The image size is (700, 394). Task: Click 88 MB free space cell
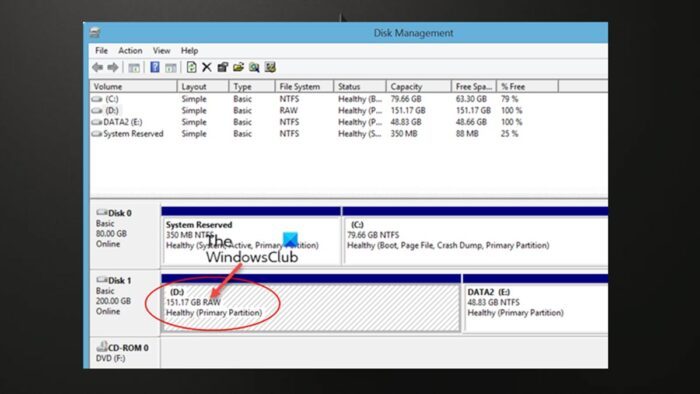[467, 134]
